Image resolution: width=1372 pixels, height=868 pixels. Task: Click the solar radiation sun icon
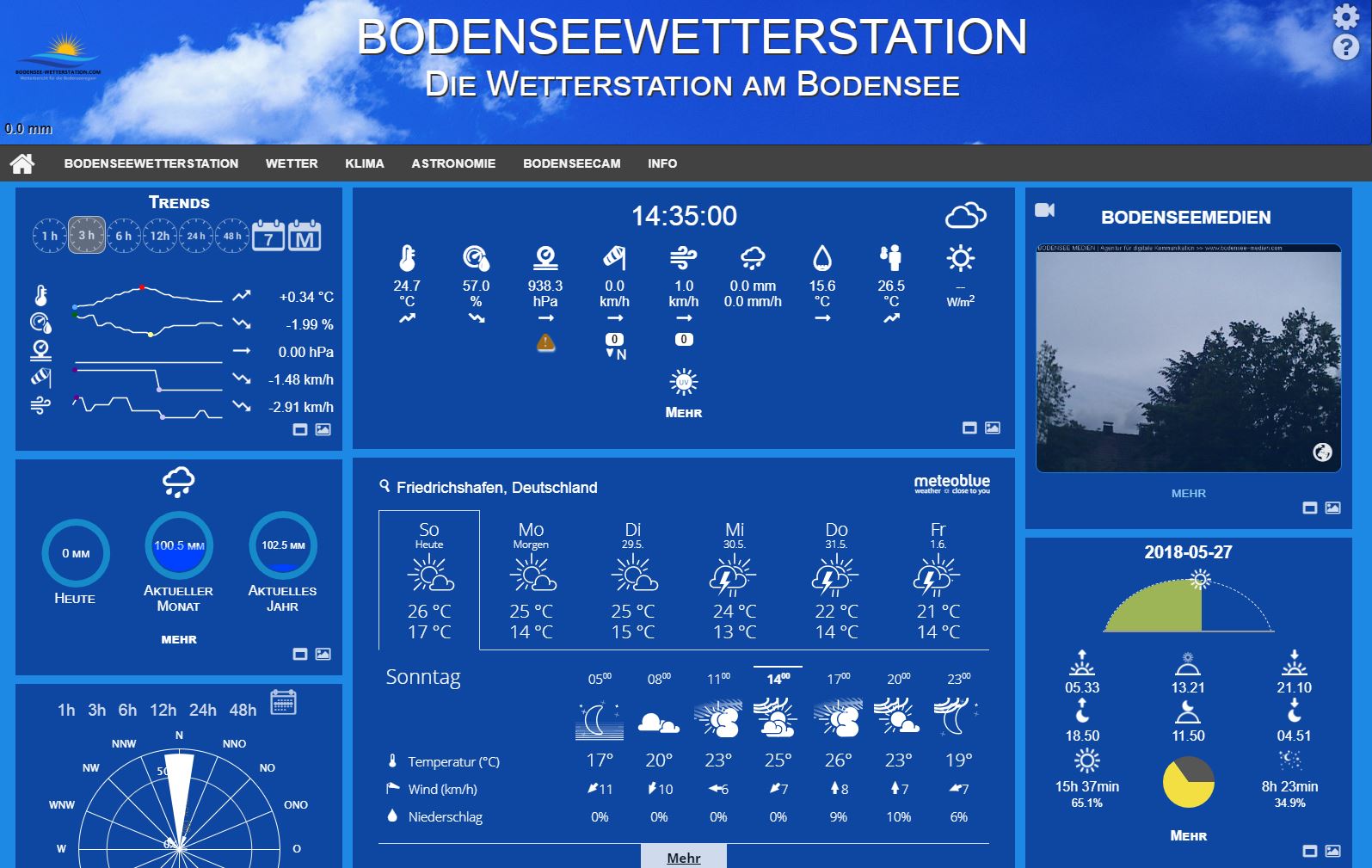(960, 258)
